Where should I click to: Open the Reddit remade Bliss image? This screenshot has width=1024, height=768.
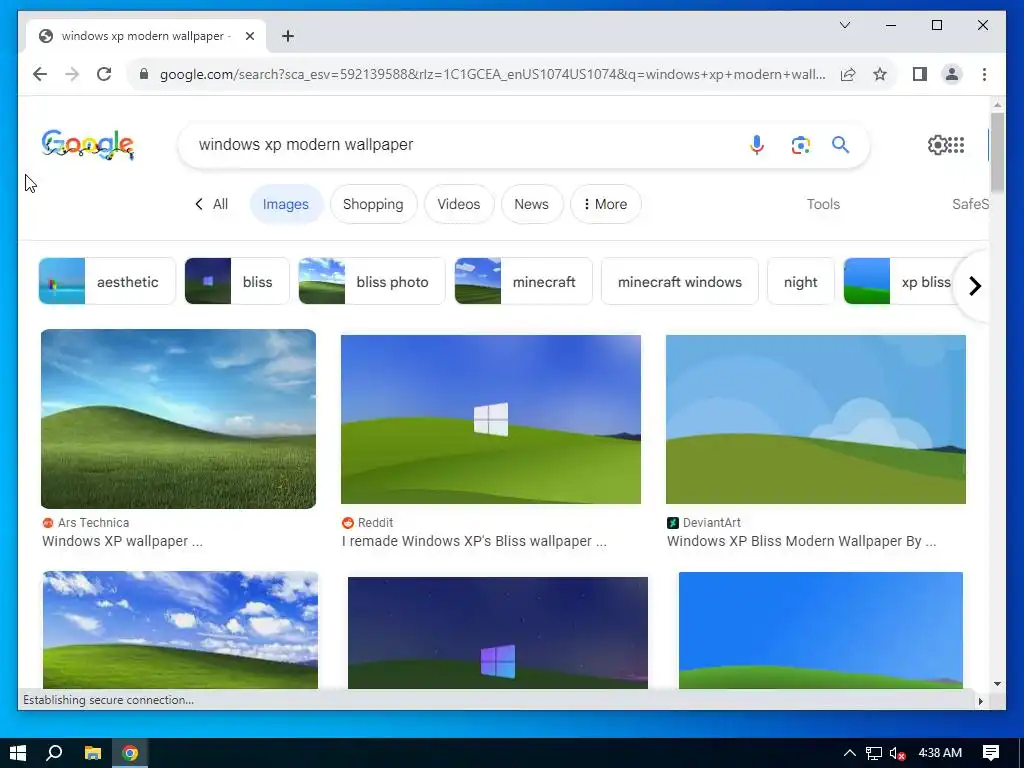pos(490,419)
